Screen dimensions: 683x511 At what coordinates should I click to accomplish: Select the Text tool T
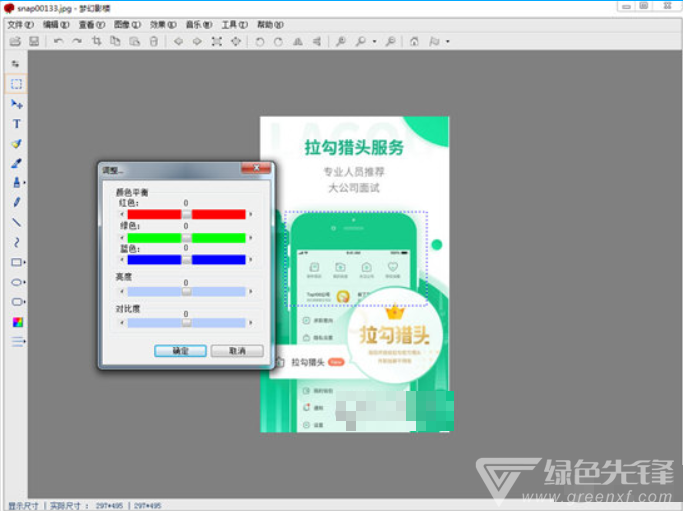17,124
